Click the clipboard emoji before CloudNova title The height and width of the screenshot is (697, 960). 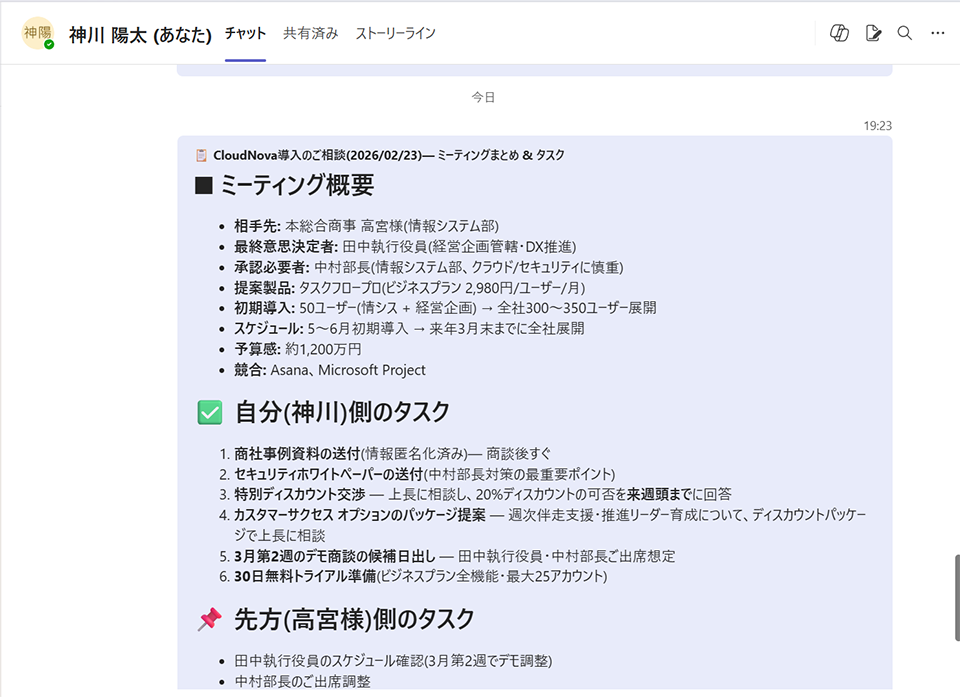[201, 156]
